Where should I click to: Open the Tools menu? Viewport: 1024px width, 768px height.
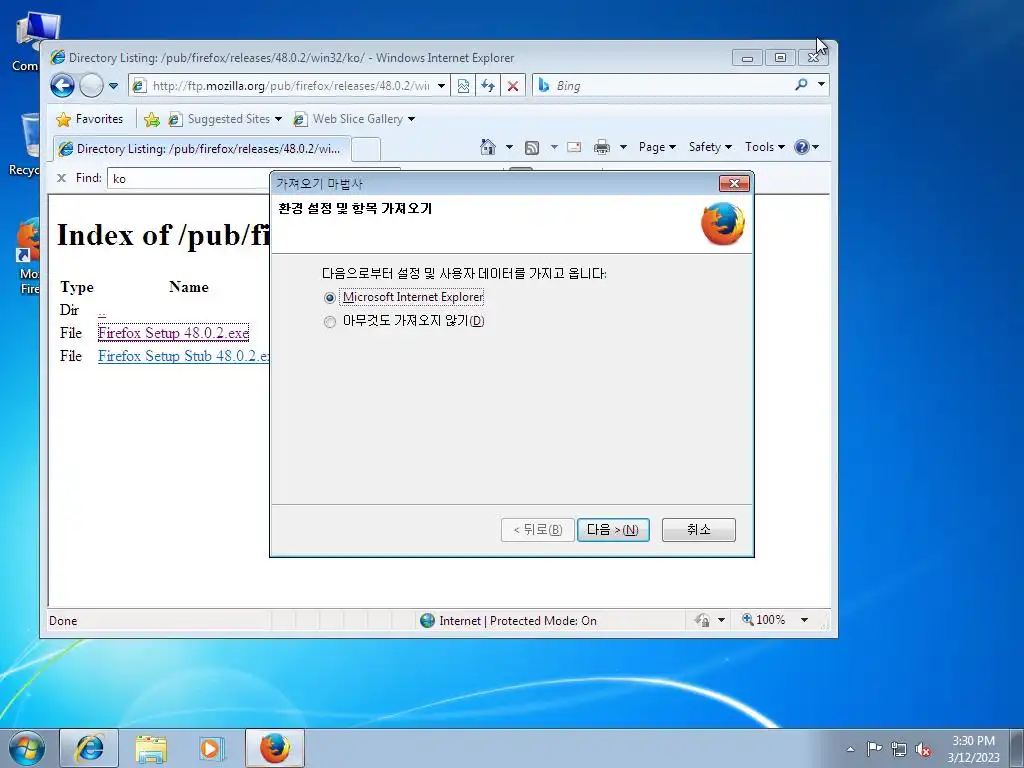click(764, 147)
